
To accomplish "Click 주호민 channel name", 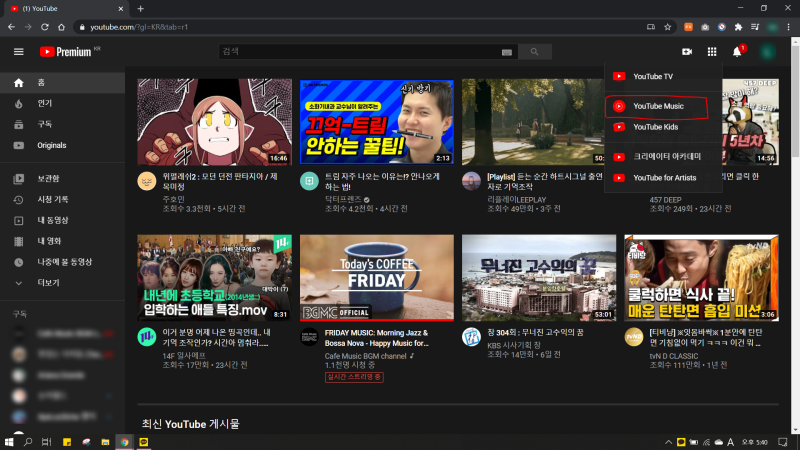I will 173,199.
